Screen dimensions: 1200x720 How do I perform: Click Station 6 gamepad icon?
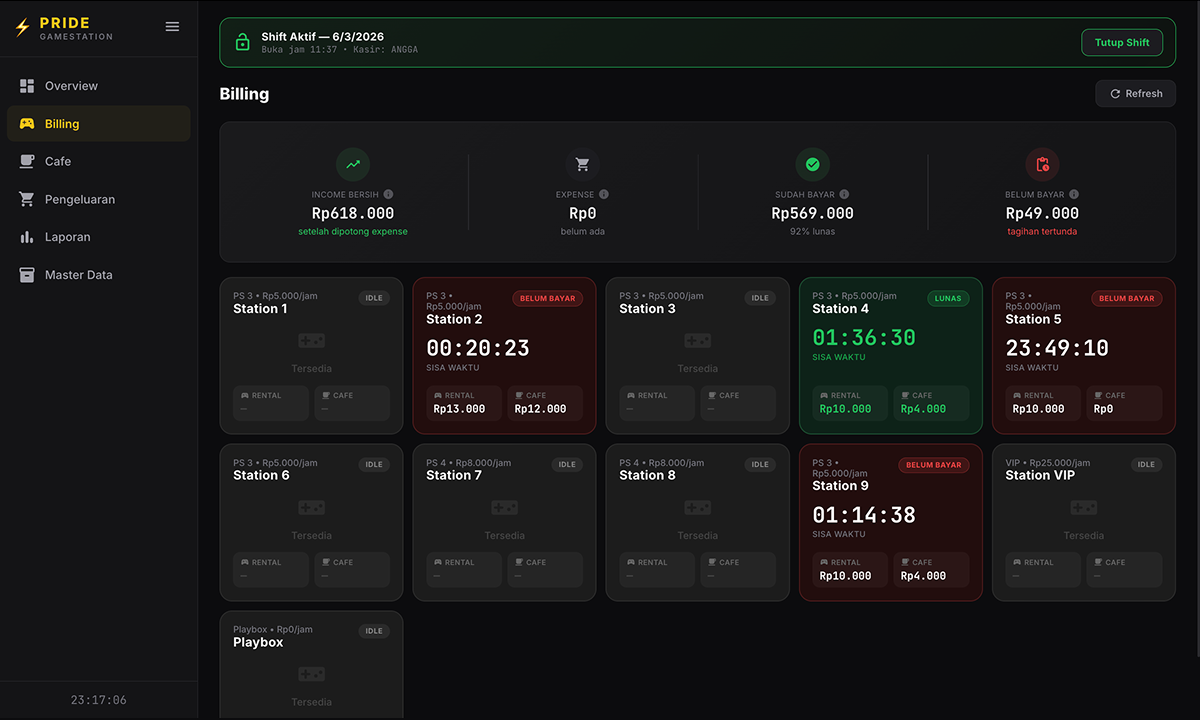click(x=311, y=508)
